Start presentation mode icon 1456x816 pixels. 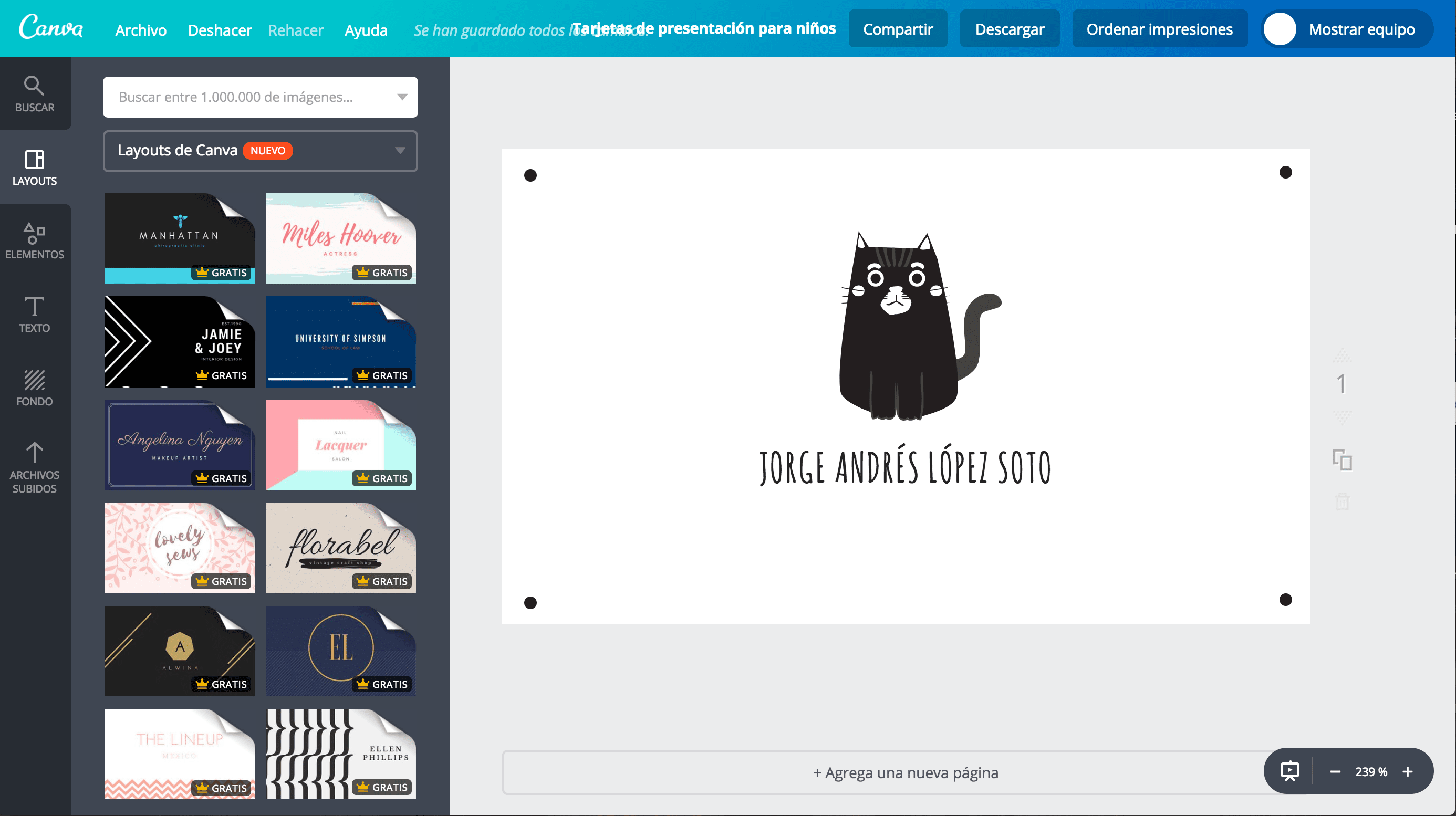click(x=1290, y=771)
